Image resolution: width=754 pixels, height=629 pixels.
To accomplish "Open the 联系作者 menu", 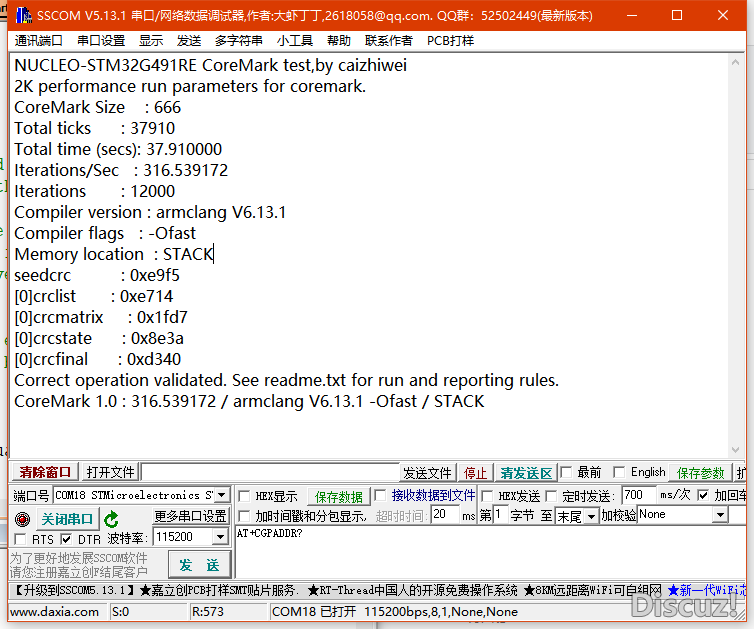I will pos(389,41).
